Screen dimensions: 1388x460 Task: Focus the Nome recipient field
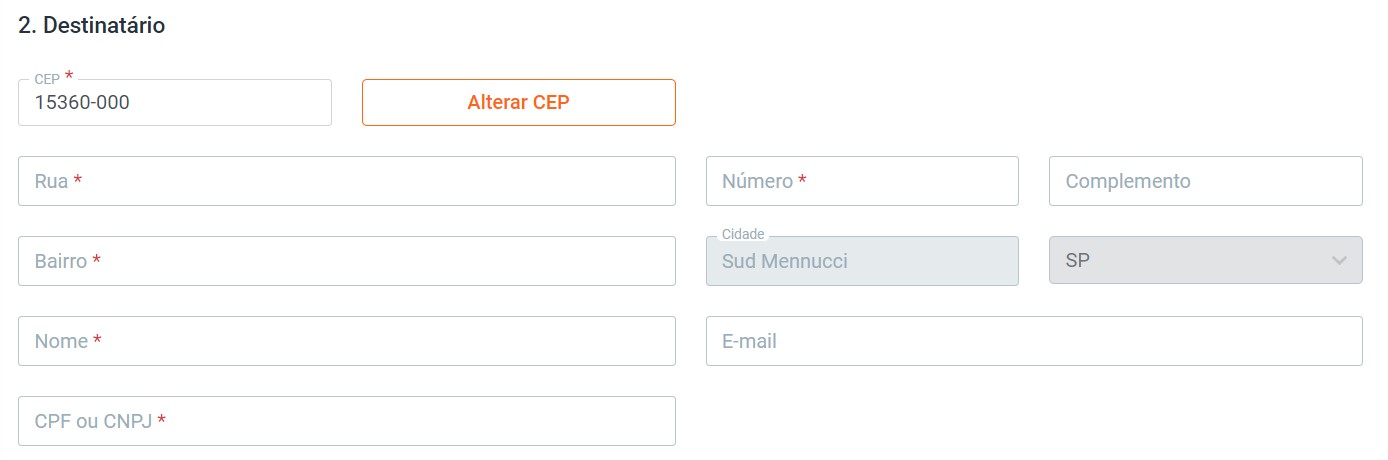[x=346, y=341]
